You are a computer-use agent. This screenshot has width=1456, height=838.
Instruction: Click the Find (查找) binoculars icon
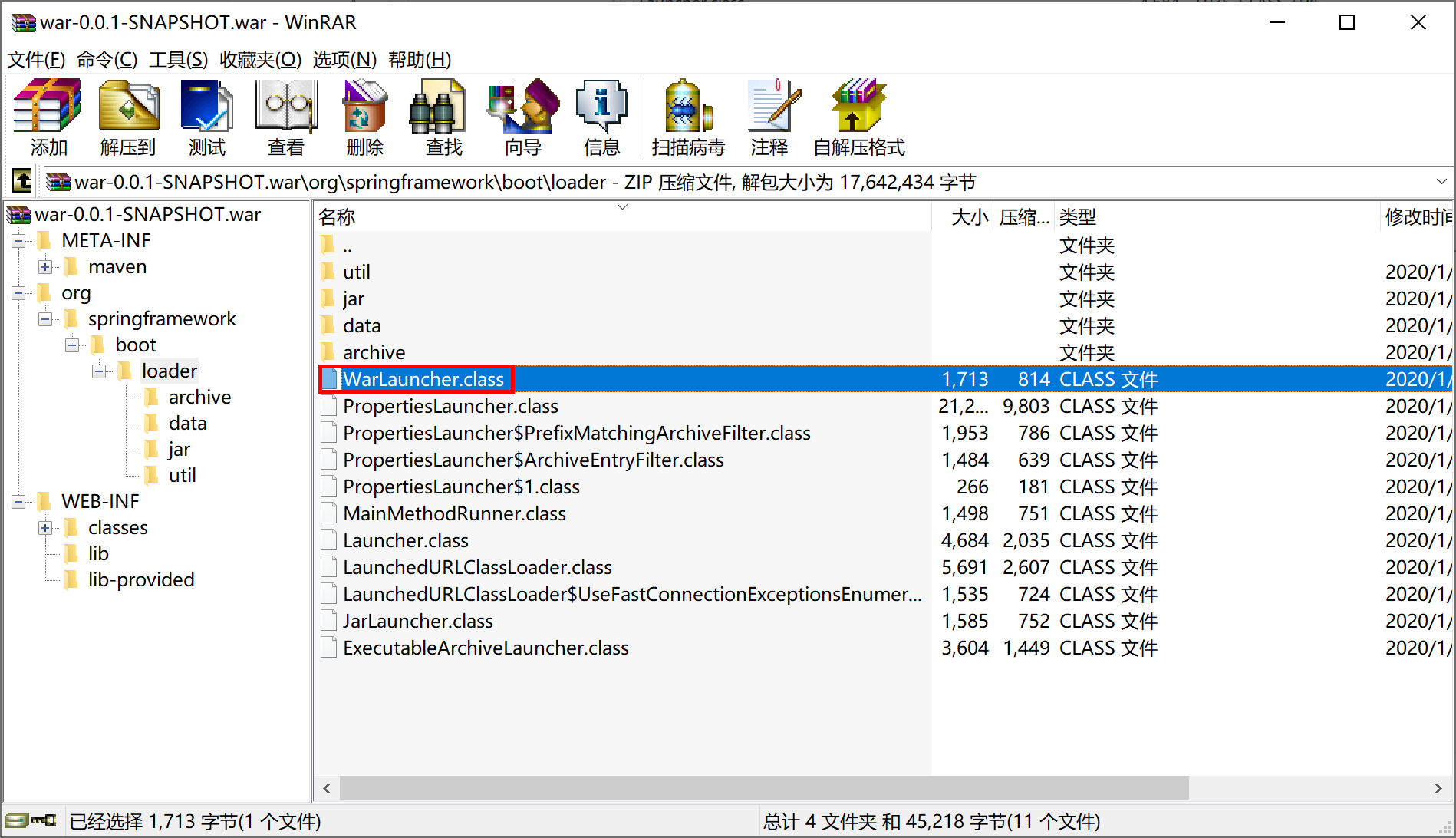(437, 106)
